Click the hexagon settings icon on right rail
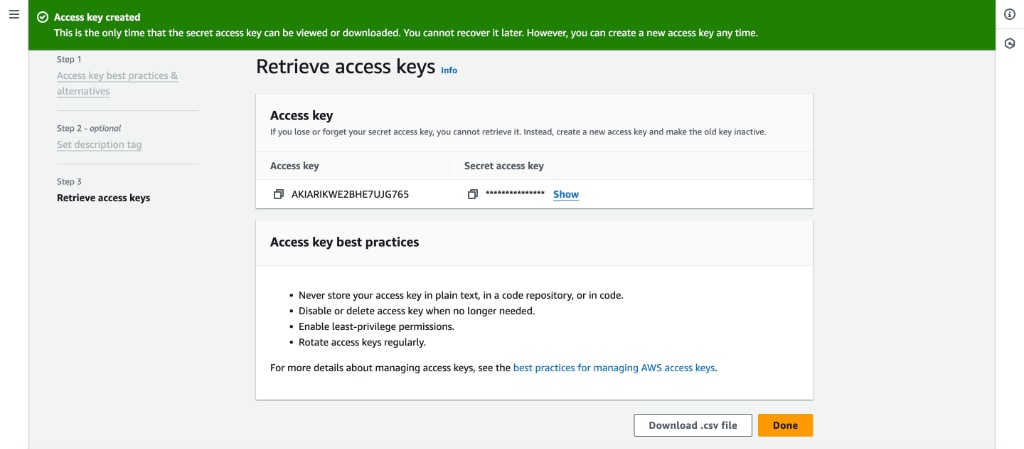1024x449 pixels. click(1010, 43)
